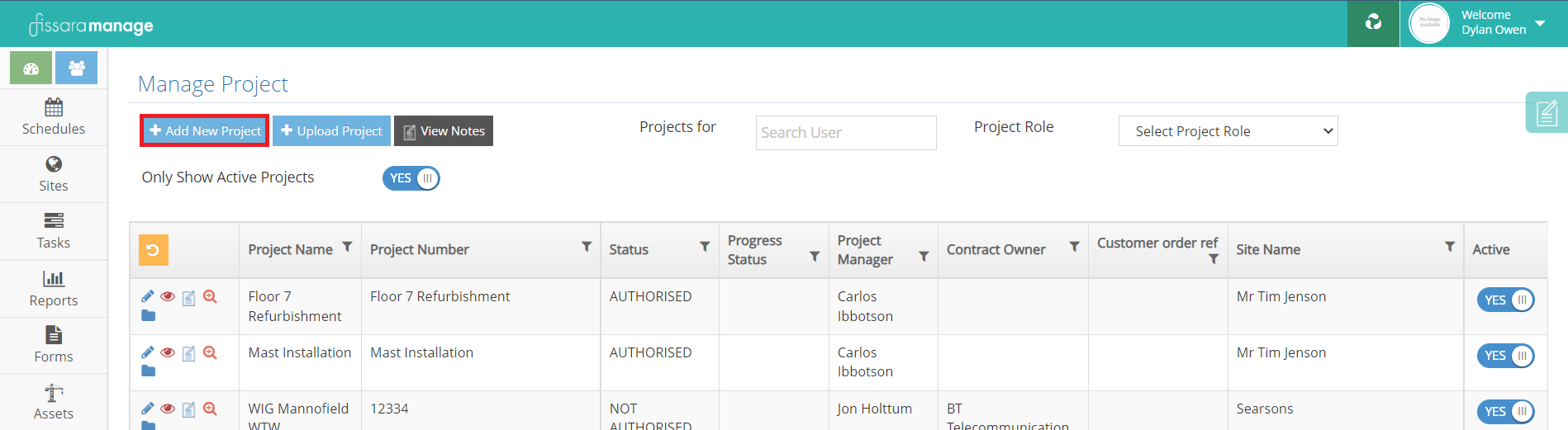Go to Sites in the sidebar
The image size is (1568, 430).
(54, 174)
